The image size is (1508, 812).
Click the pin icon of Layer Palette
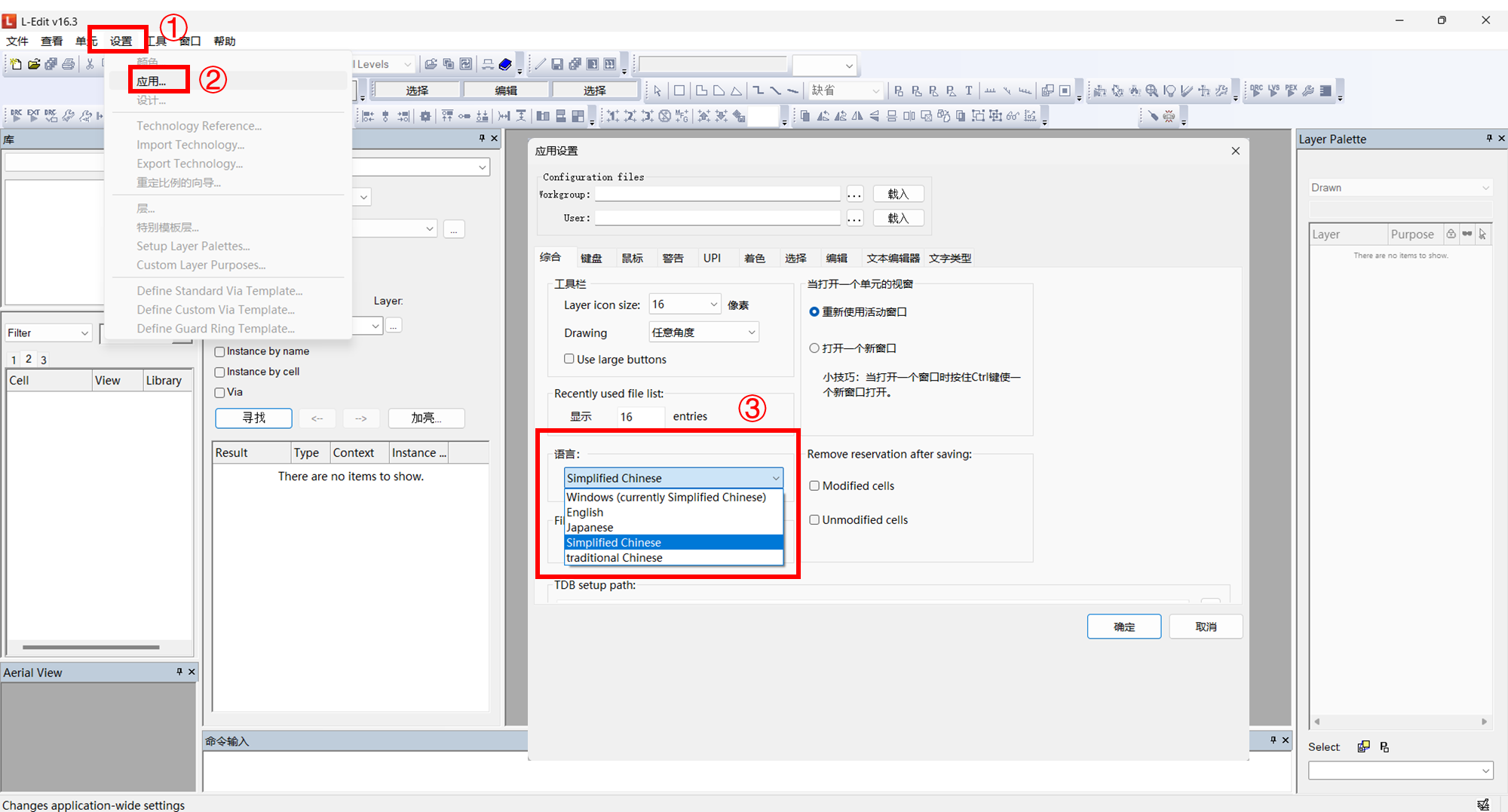click(1489, 138)
